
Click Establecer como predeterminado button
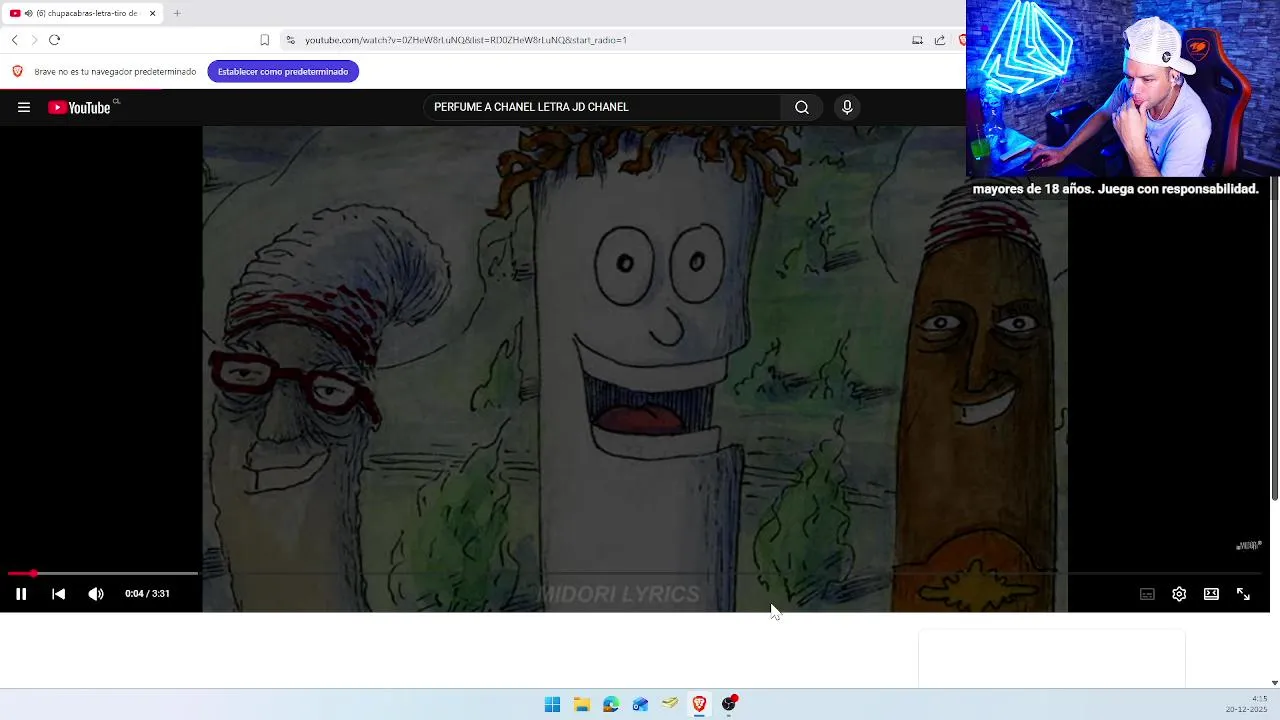(283, 71)
